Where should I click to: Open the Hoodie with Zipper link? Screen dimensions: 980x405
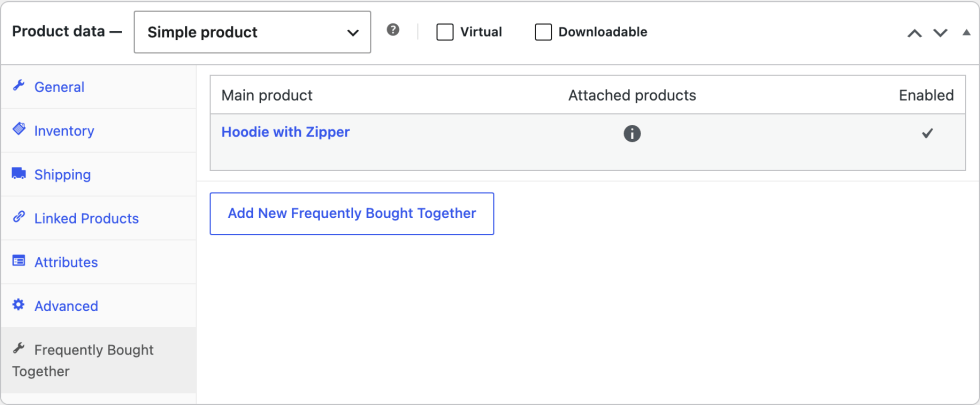pyautogui.click(x=286, y=132)
